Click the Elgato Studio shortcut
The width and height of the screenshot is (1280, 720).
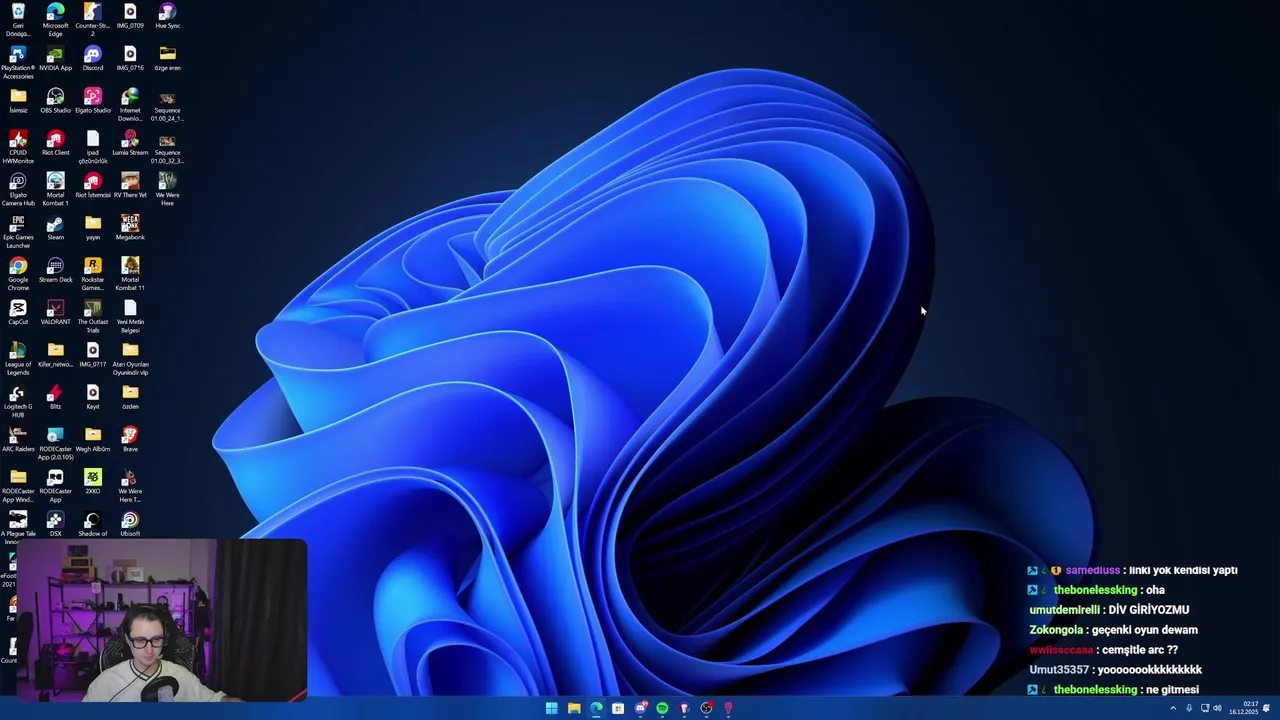coord(93,101)
